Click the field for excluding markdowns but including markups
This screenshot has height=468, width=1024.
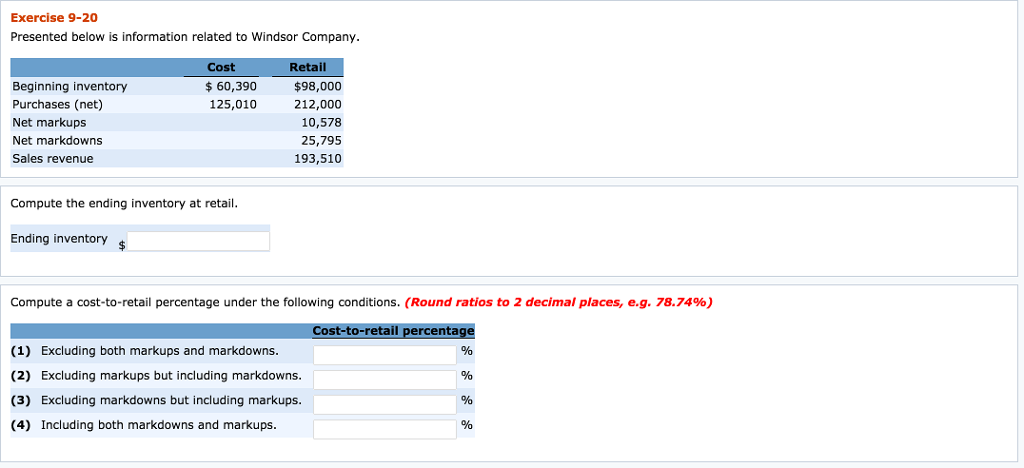(x=385, y=404)
